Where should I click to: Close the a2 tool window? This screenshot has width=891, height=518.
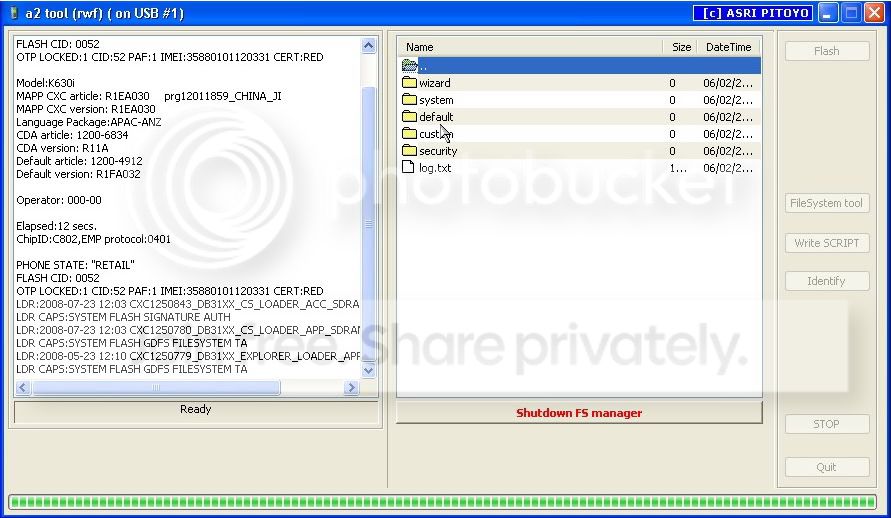point(874,13)
